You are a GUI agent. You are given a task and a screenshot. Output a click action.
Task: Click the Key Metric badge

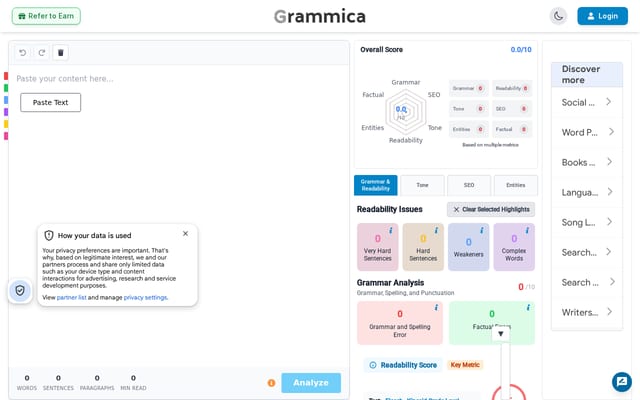[x=465, y=365]
